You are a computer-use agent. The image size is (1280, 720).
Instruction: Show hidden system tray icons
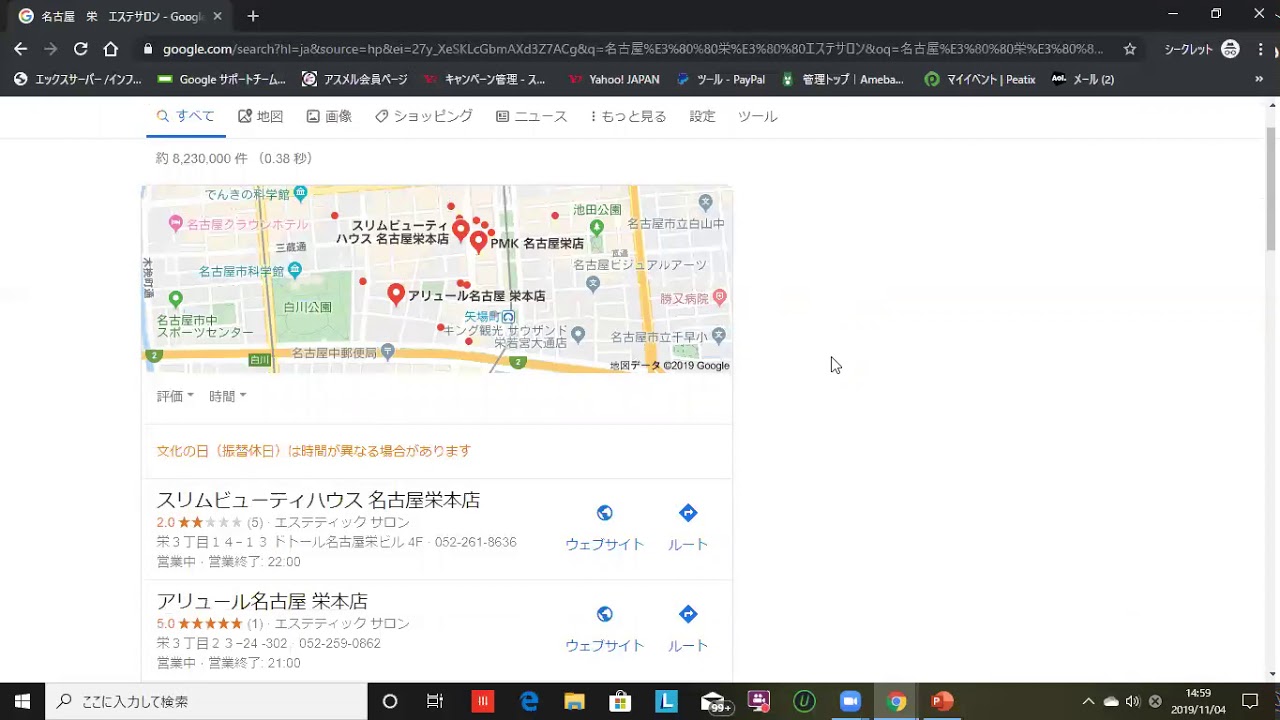coord(1088,701)
